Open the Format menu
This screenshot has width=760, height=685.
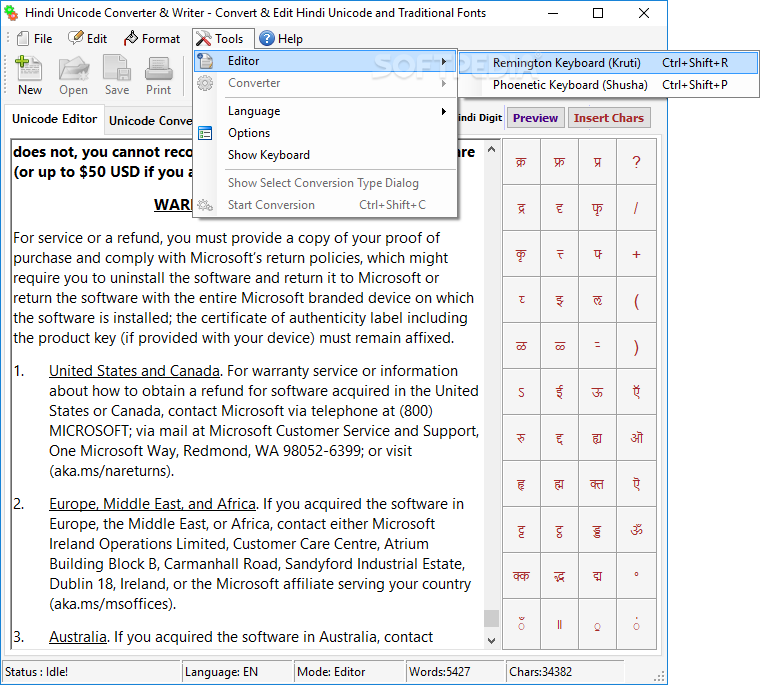pos(152,38)
